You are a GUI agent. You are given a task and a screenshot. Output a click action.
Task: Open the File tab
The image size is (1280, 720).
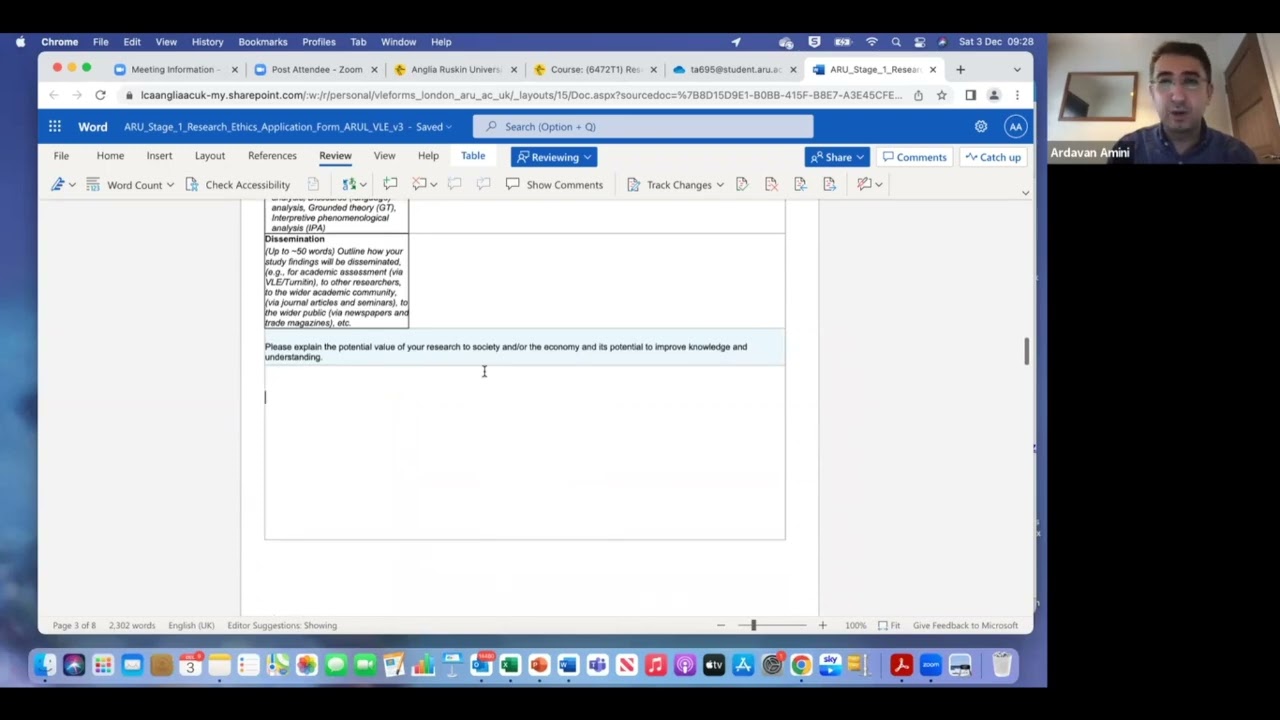[x=61, y=156]
